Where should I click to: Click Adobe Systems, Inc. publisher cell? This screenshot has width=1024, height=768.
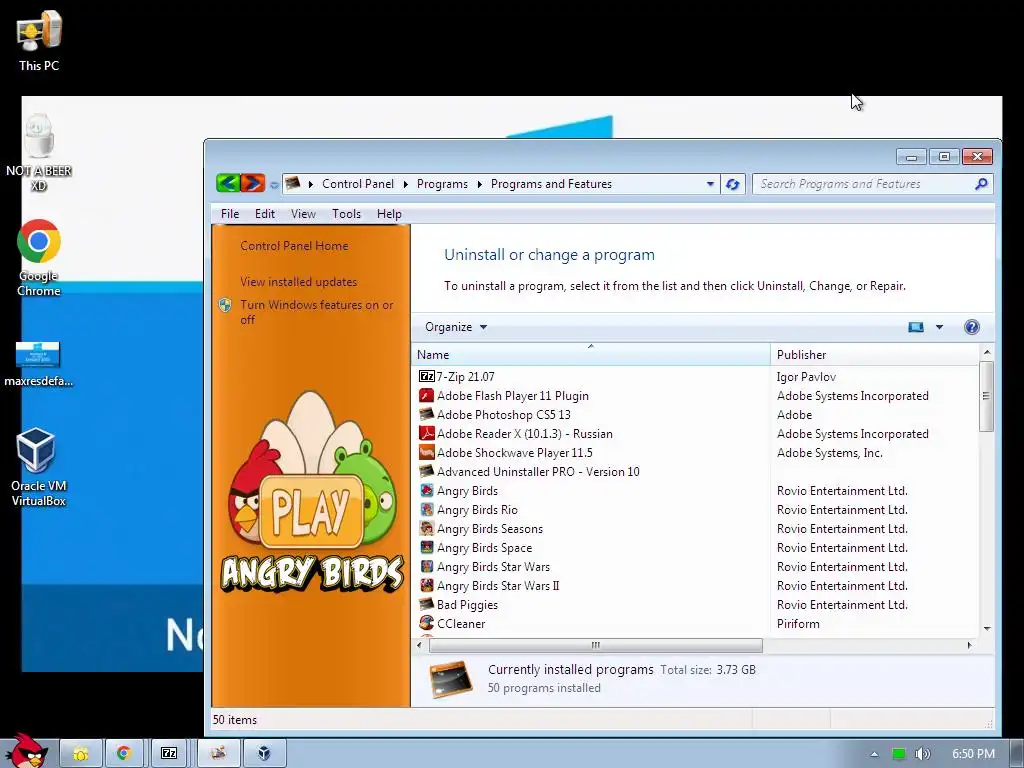click(829, 452)
